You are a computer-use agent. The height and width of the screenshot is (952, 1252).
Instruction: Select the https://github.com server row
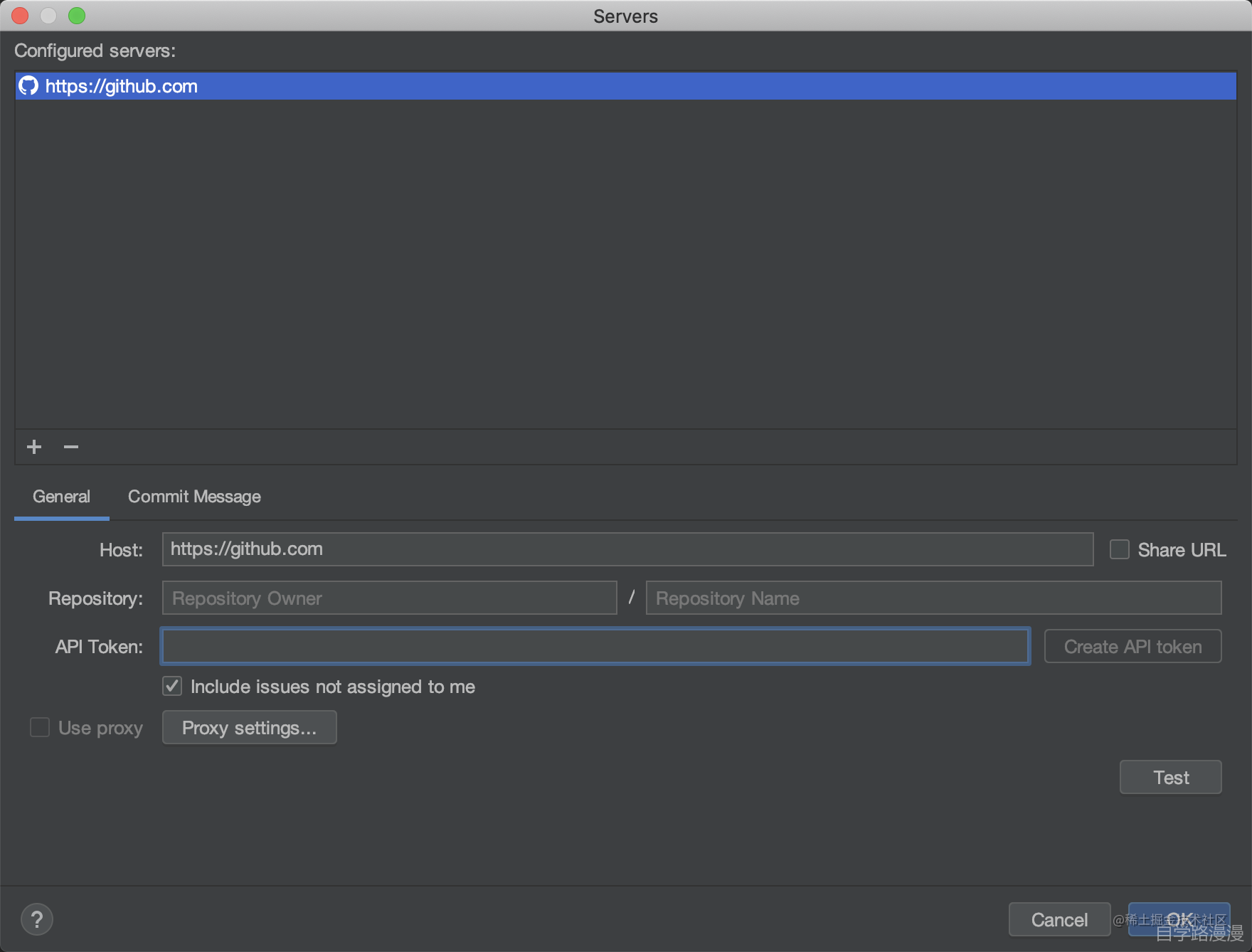click(x=626, y=86)
